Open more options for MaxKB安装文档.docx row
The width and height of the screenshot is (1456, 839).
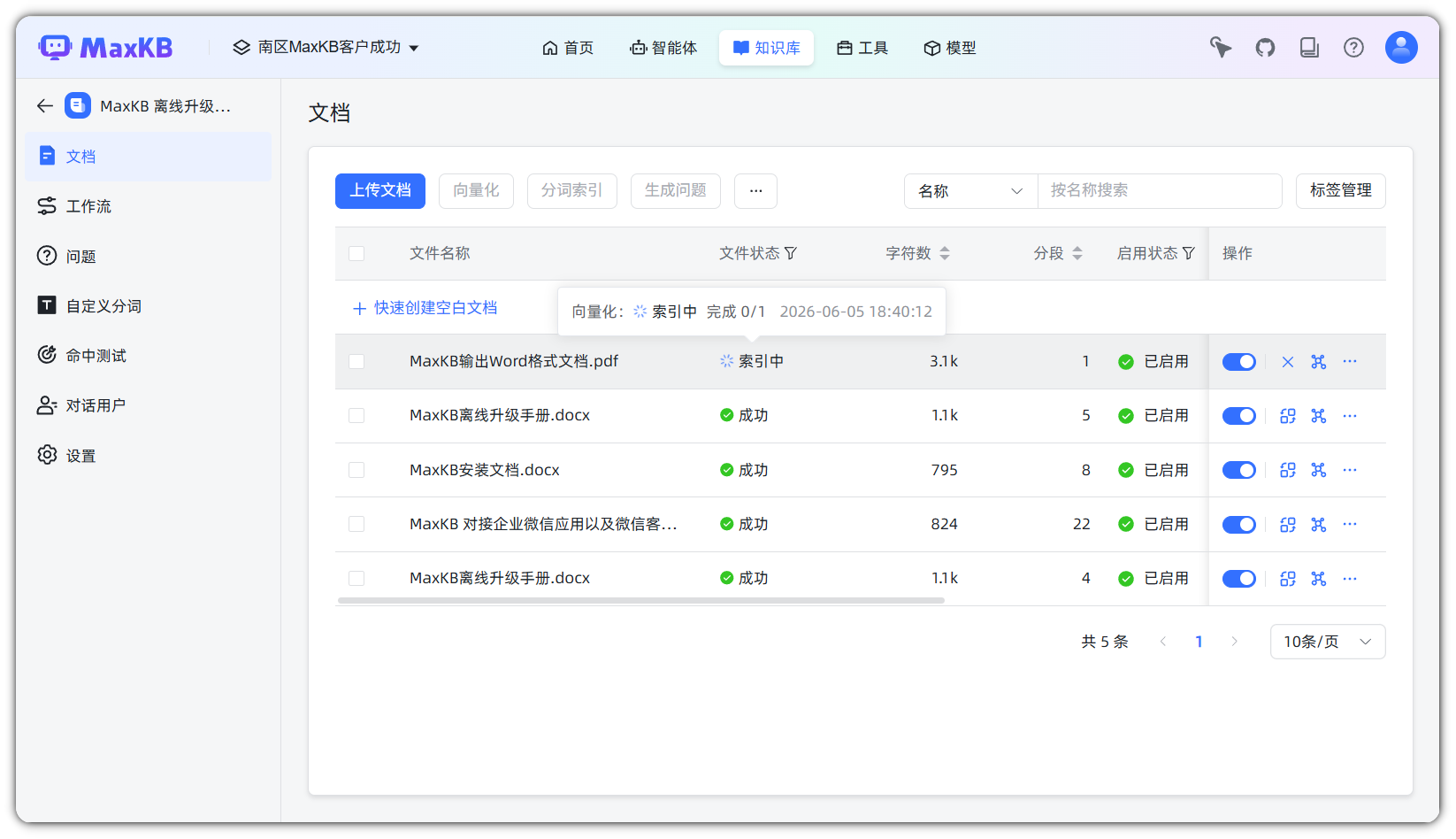(x=1350, y=470)
